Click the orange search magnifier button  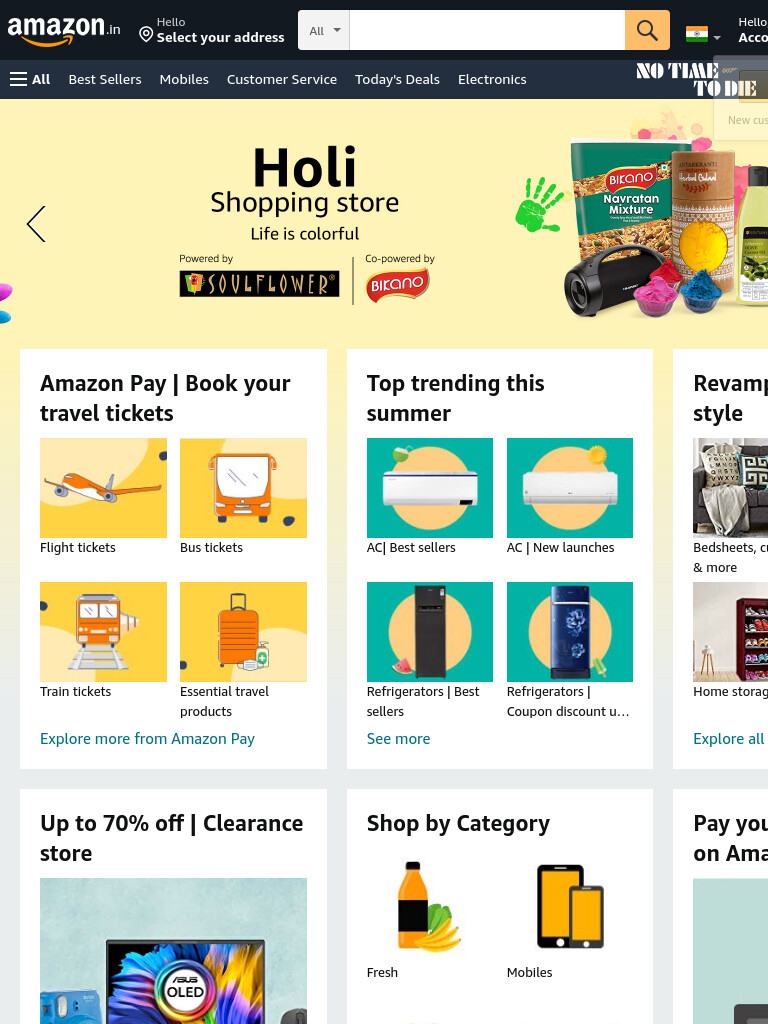[647, 30]
